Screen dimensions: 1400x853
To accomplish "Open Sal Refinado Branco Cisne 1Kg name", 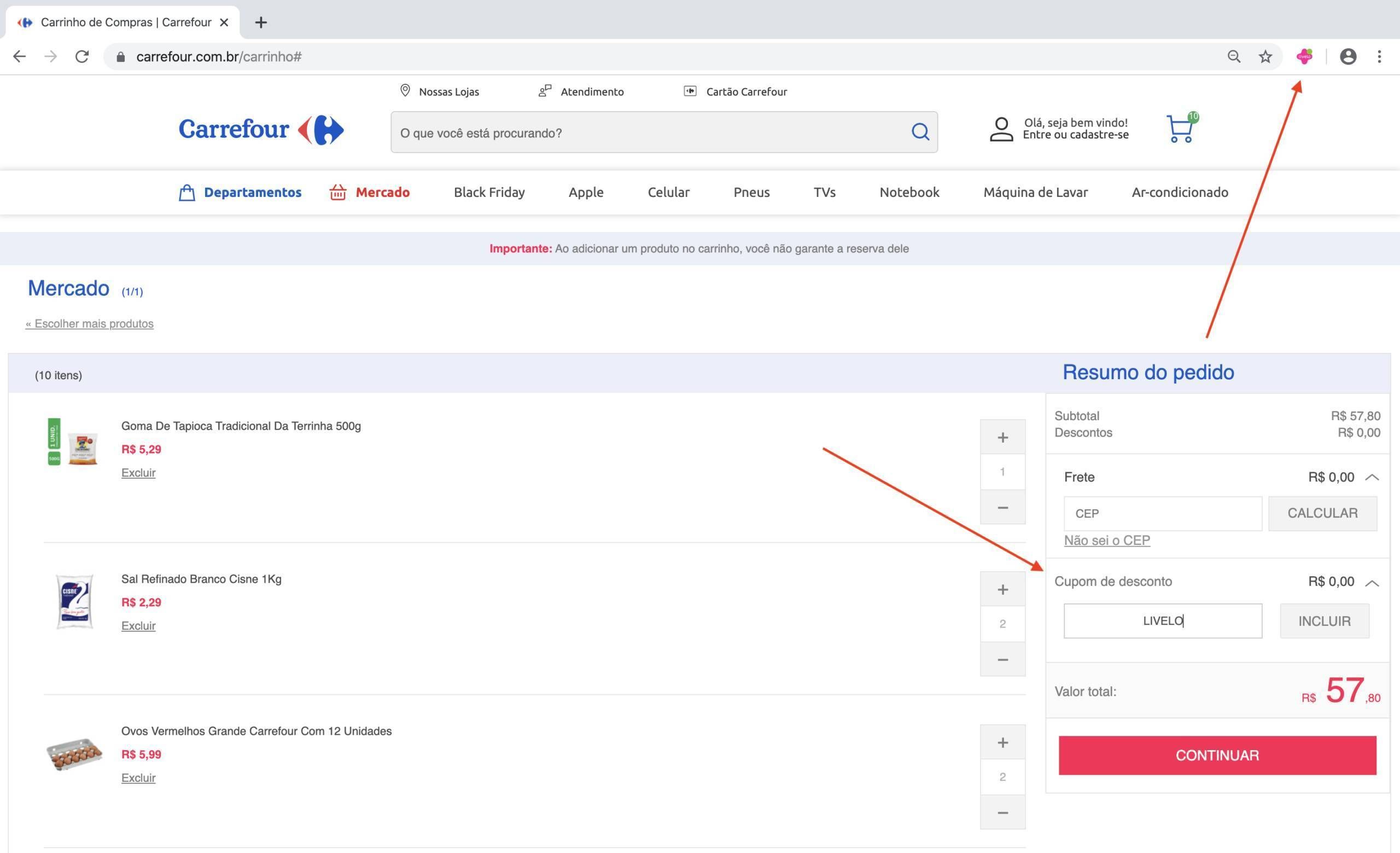I will (x=201, y=578).
